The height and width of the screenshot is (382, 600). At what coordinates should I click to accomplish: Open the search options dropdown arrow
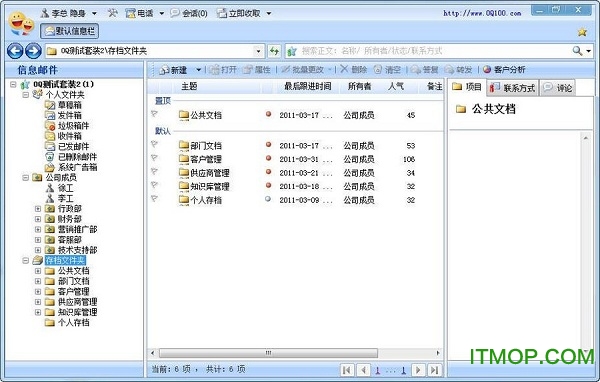coord(589,51)
